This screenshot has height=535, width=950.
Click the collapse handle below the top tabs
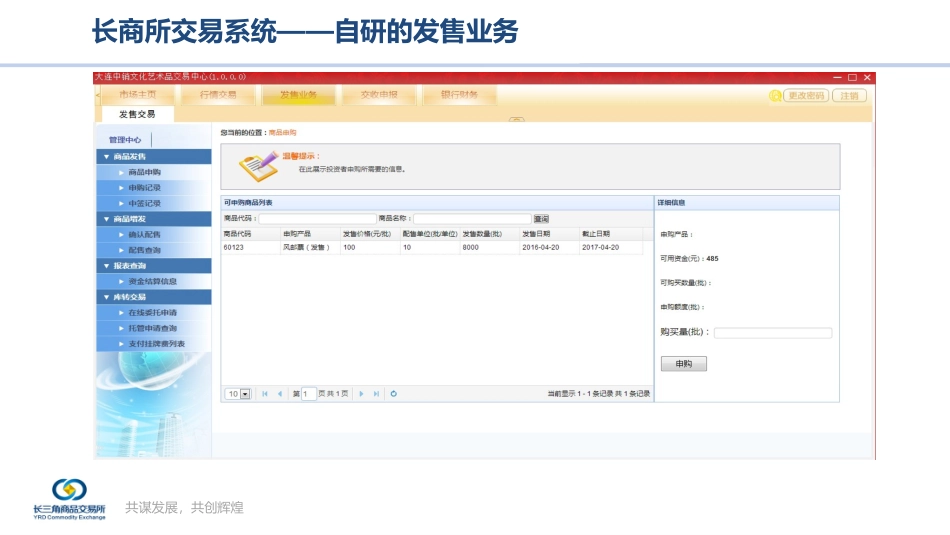pyautogui.click(x=516, y=119)
